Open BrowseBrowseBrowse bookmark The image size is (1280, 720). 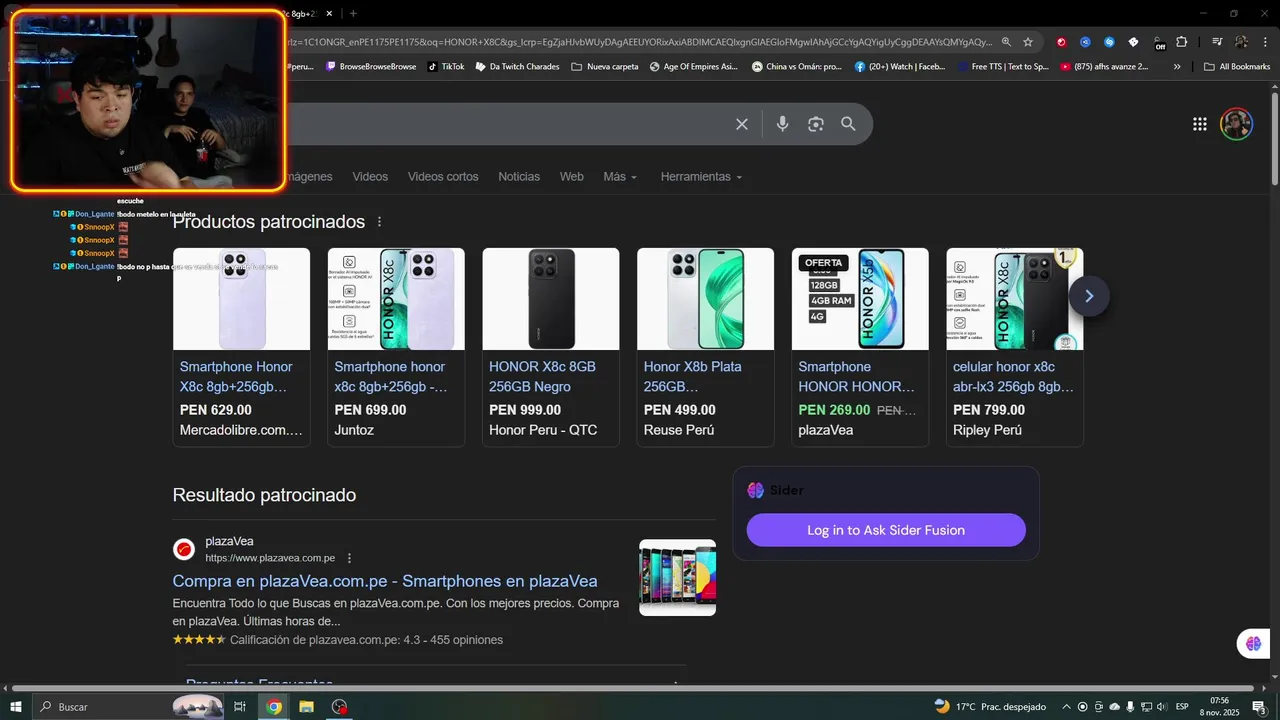click(371, 67)
